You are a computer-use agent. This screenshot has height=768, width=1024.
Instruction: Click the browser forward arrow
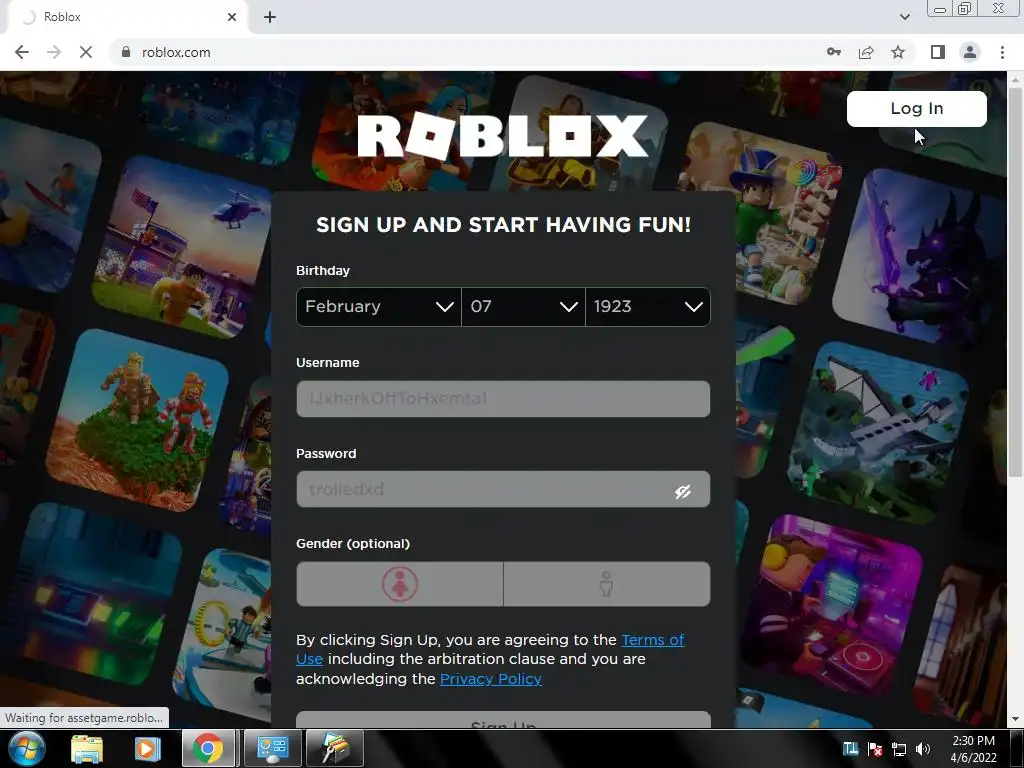54,52
